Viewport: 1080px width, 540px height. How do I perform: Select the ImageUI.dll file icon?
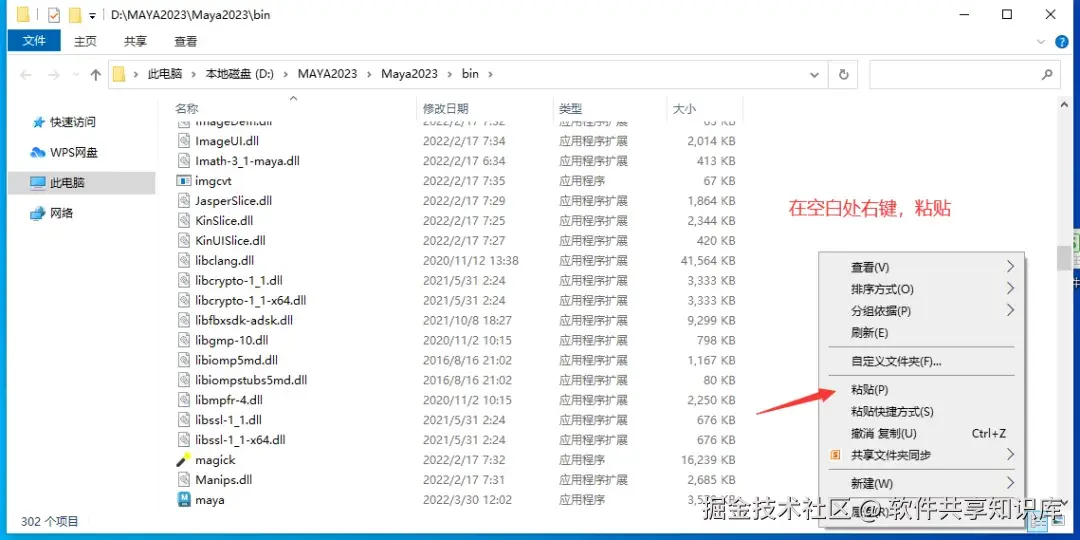click(x=183, y=141)
